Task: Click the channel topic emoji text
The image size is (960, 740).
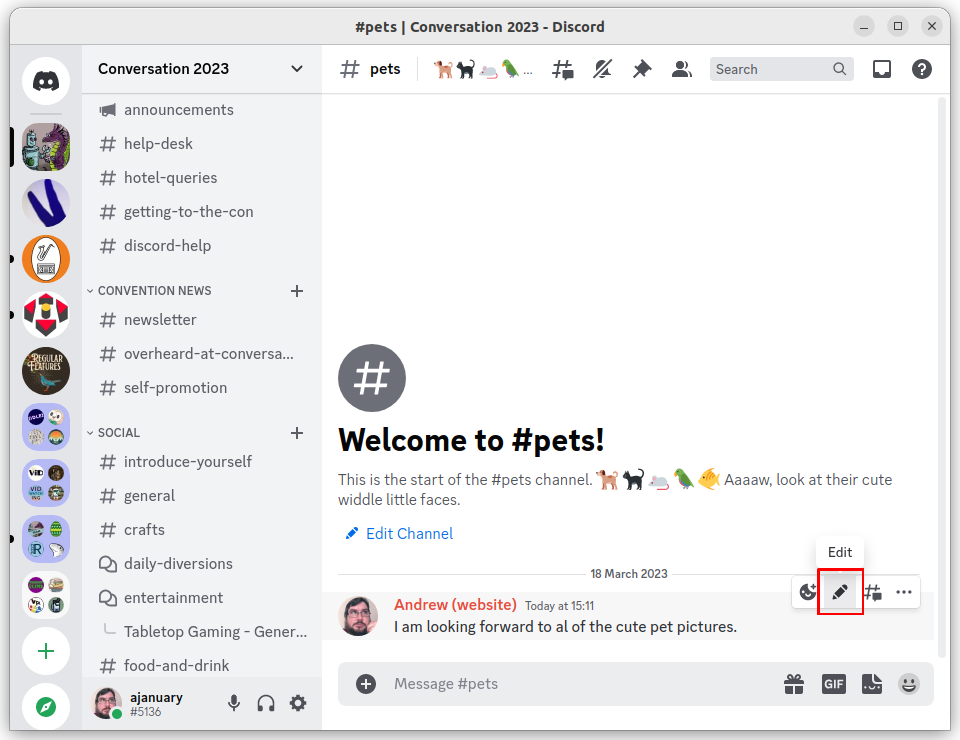Action: click(482, 69)
